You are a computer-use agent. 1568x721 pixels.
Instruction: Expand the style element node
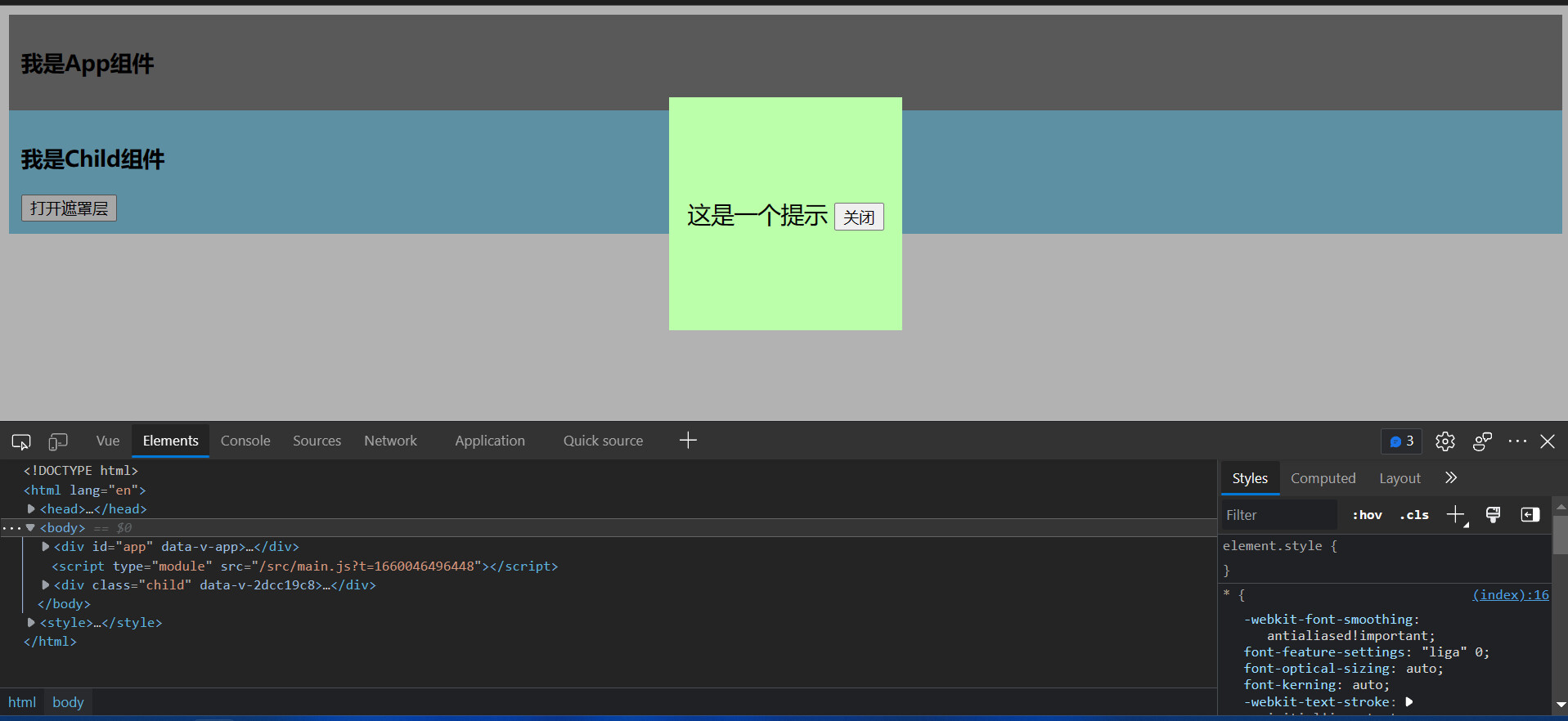click(31, 622)
